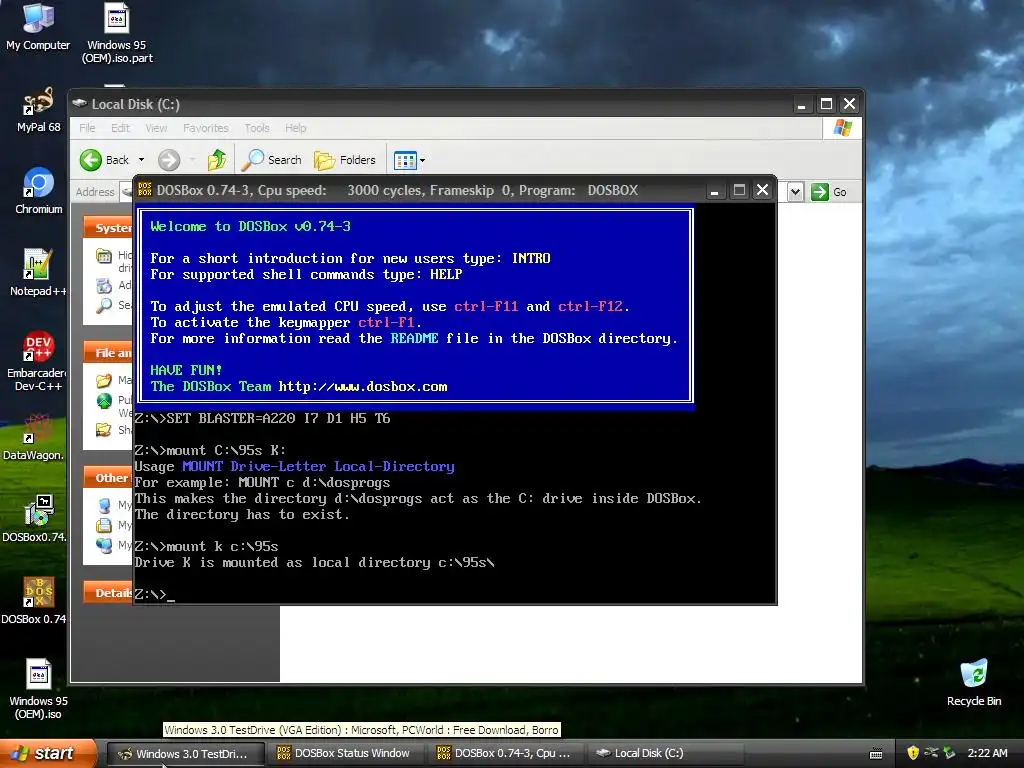Viewport: 1024px width, 768px height.
Task: Click the network connection tray icon
Action: pyautogui.click(x=932, y=753)
